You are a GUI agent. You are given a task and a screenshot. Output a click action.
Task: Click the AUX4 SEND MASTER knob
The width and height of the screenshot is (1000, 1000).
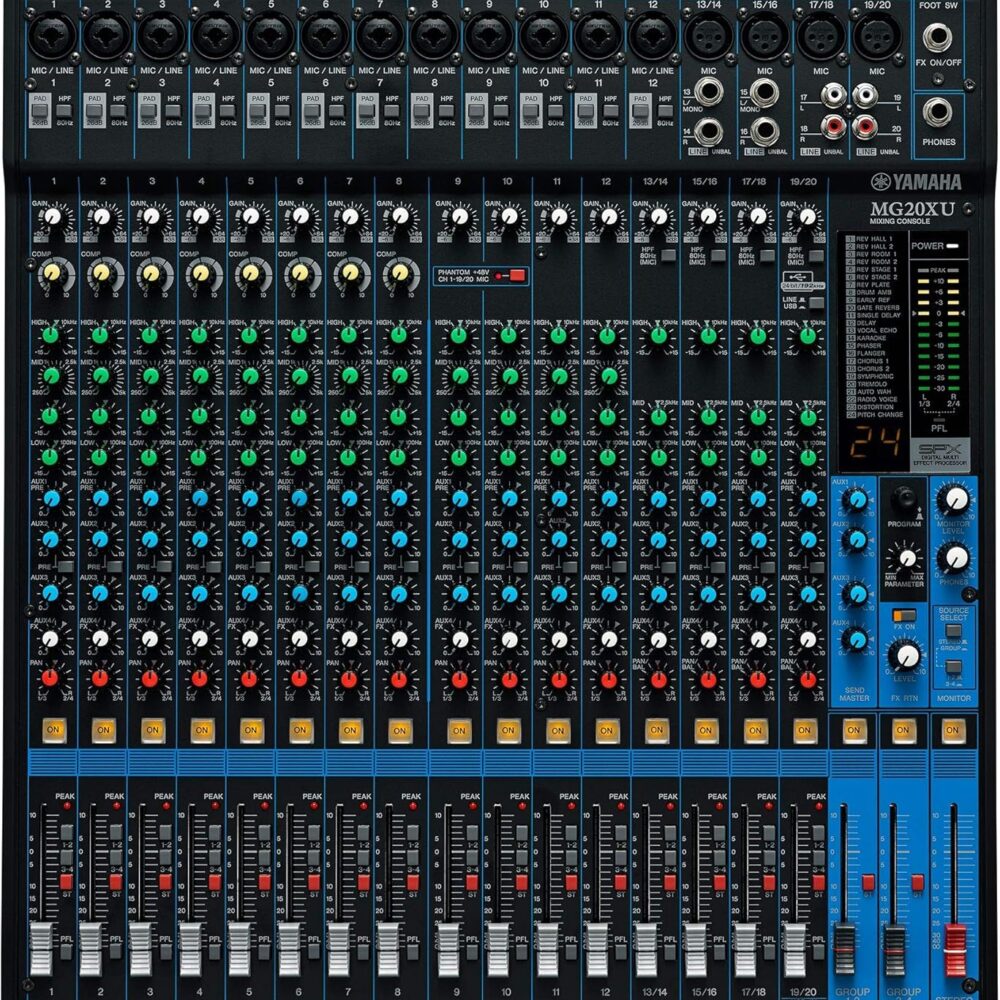point(857,638)
